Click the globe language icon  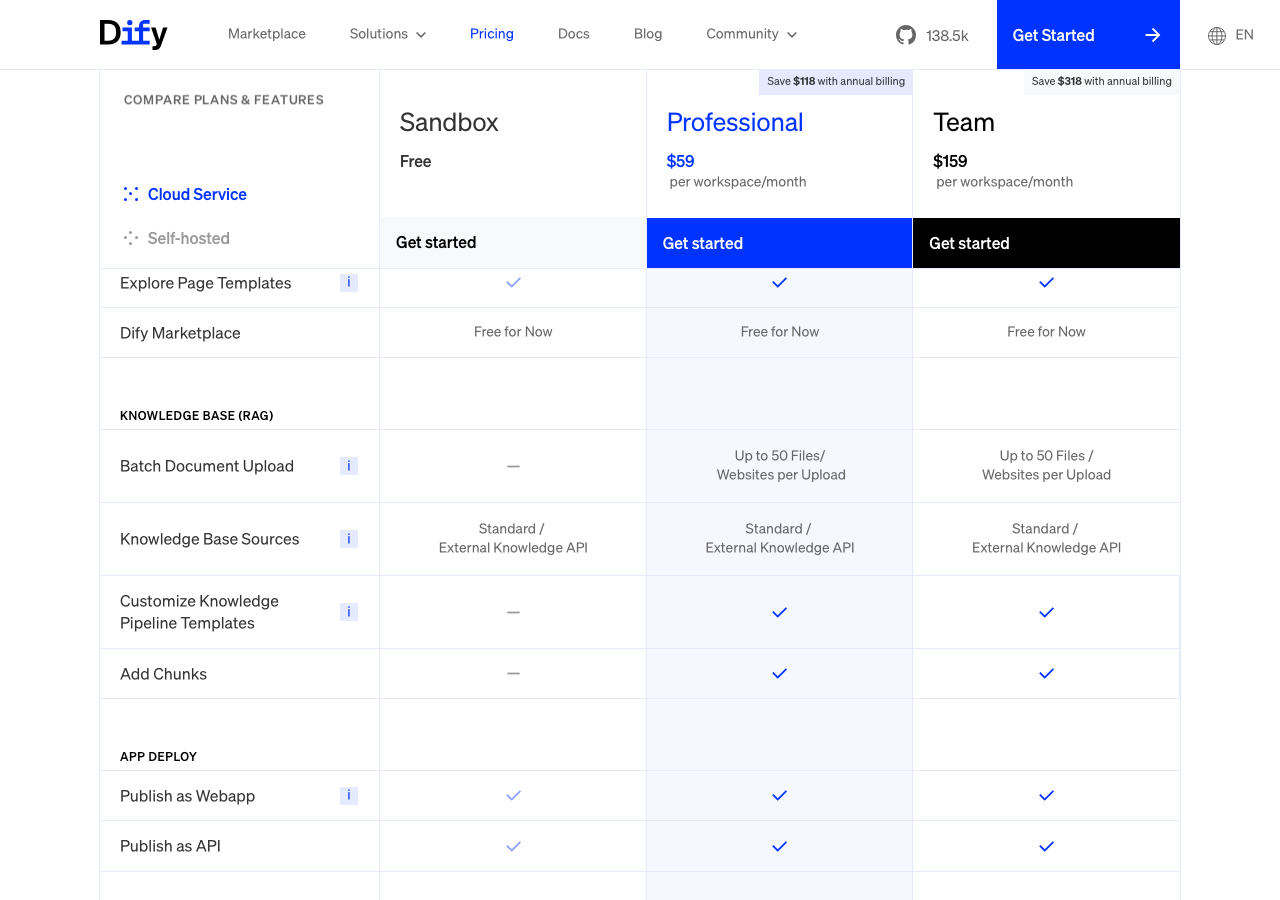point(1217,35)
